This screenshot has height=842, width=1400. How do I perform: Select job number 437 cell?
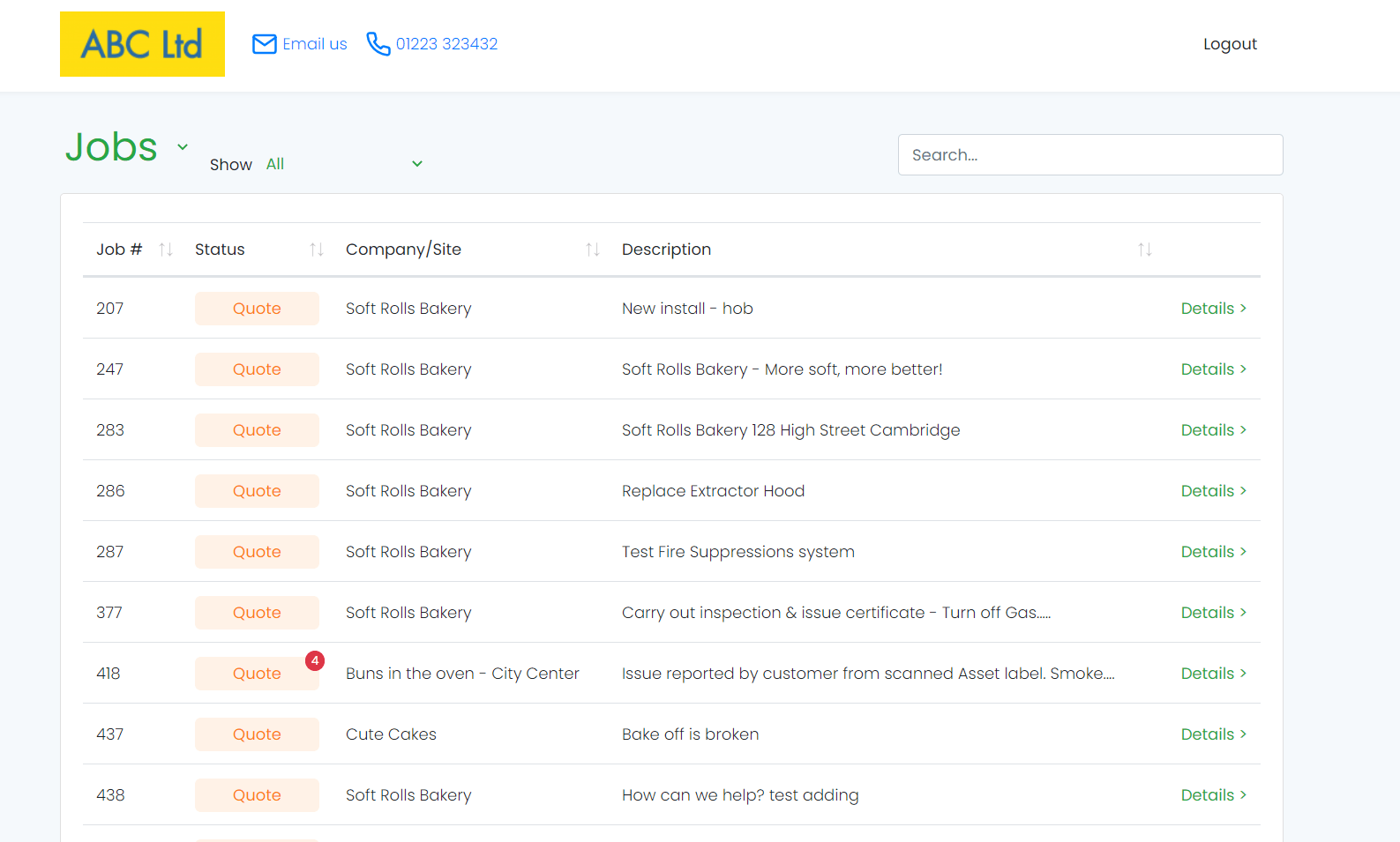click(x=110, y=734)
